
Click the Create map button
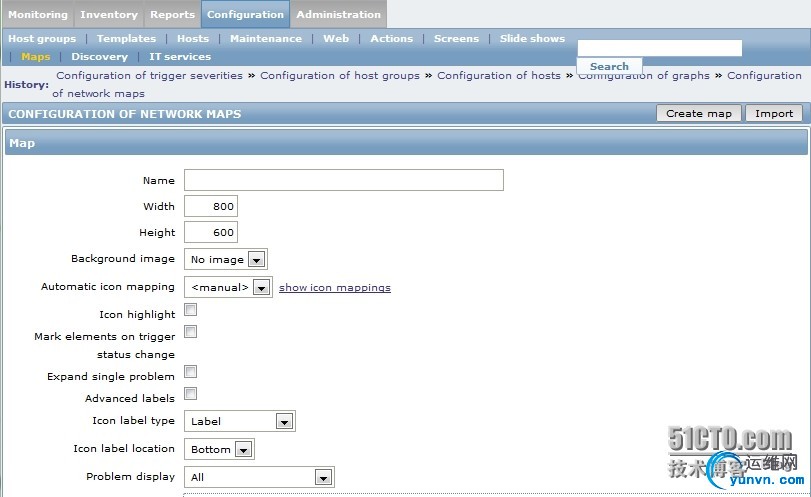click(x=699, y=113)
